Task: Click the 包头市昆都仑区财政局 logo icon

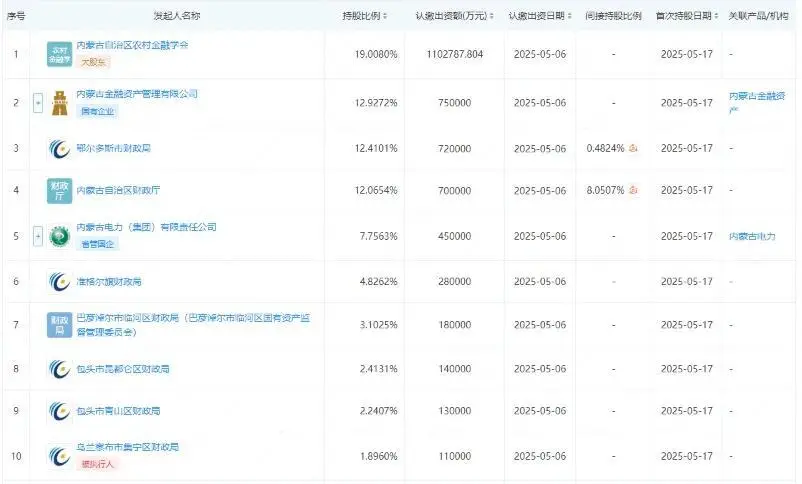Action: (59, 369)
